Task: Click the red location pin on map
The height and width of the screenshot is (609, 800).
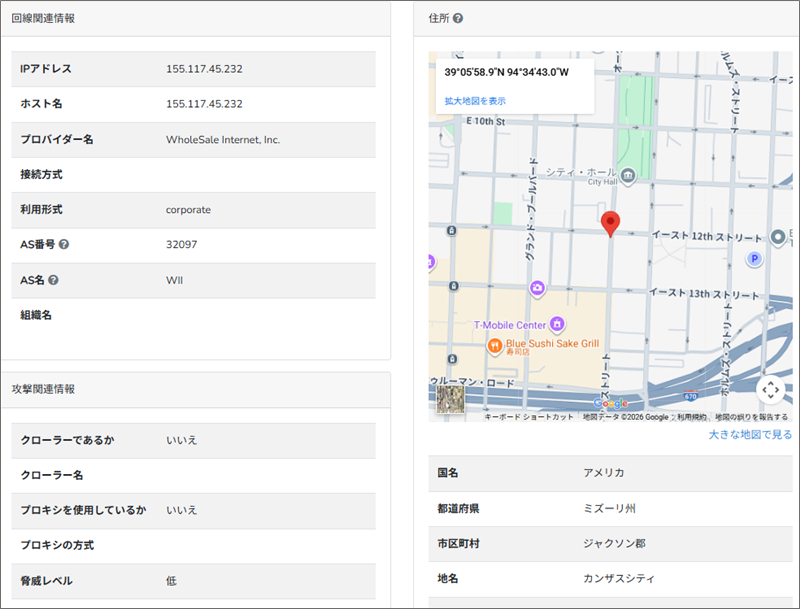Action: 610,224
